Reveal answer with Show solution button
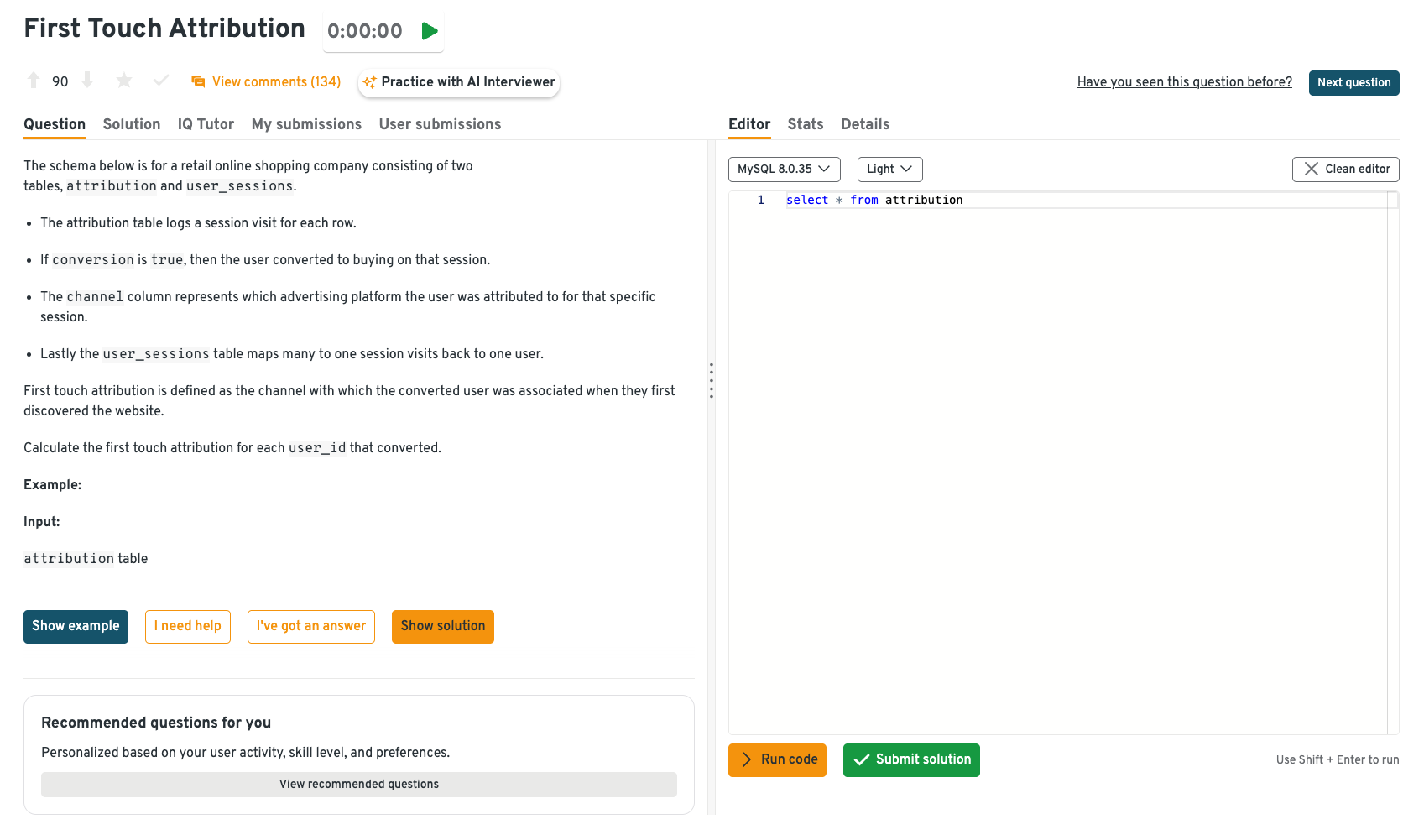Screen dimensions: 1403x840 pos(442,626)
